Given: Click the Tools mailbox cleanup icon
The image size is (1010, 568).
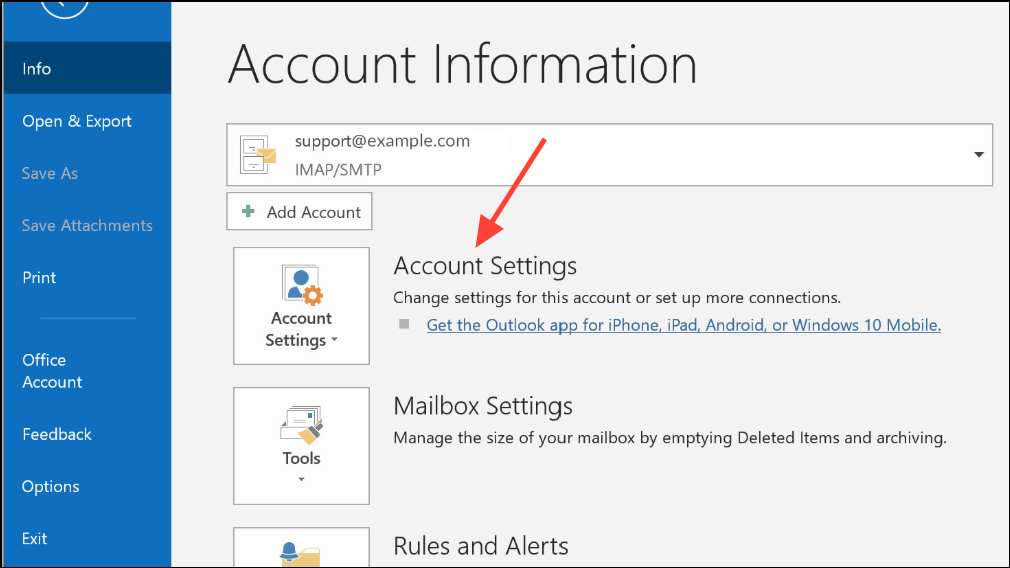Looking at the screenshot, I should pos(301,424).
